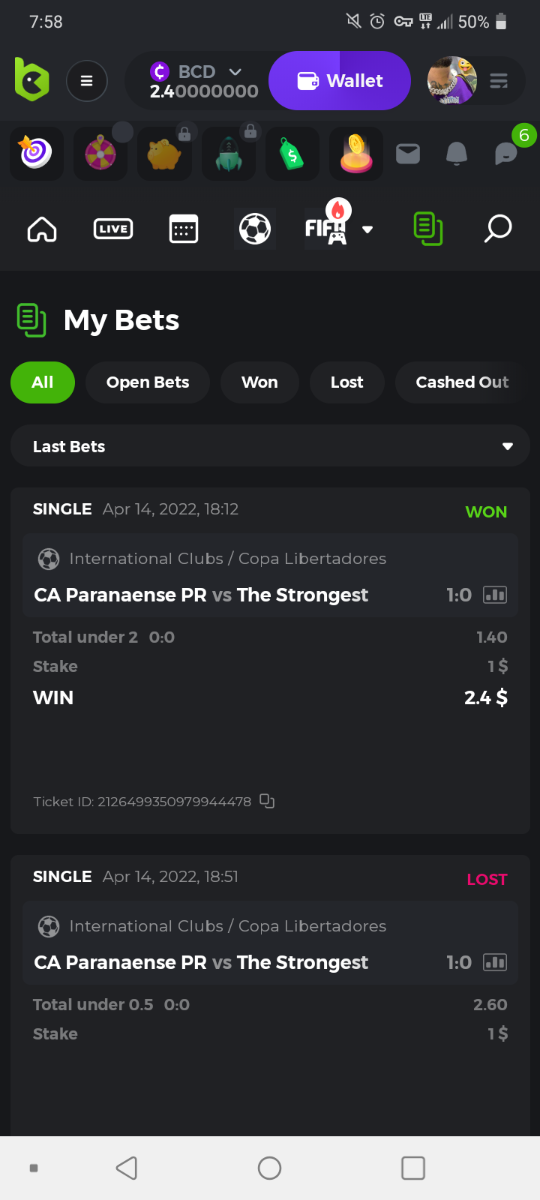Viewport: 540px width, 1200px height.
Task: Select the Lost bets filter
Action: point(347,382)
